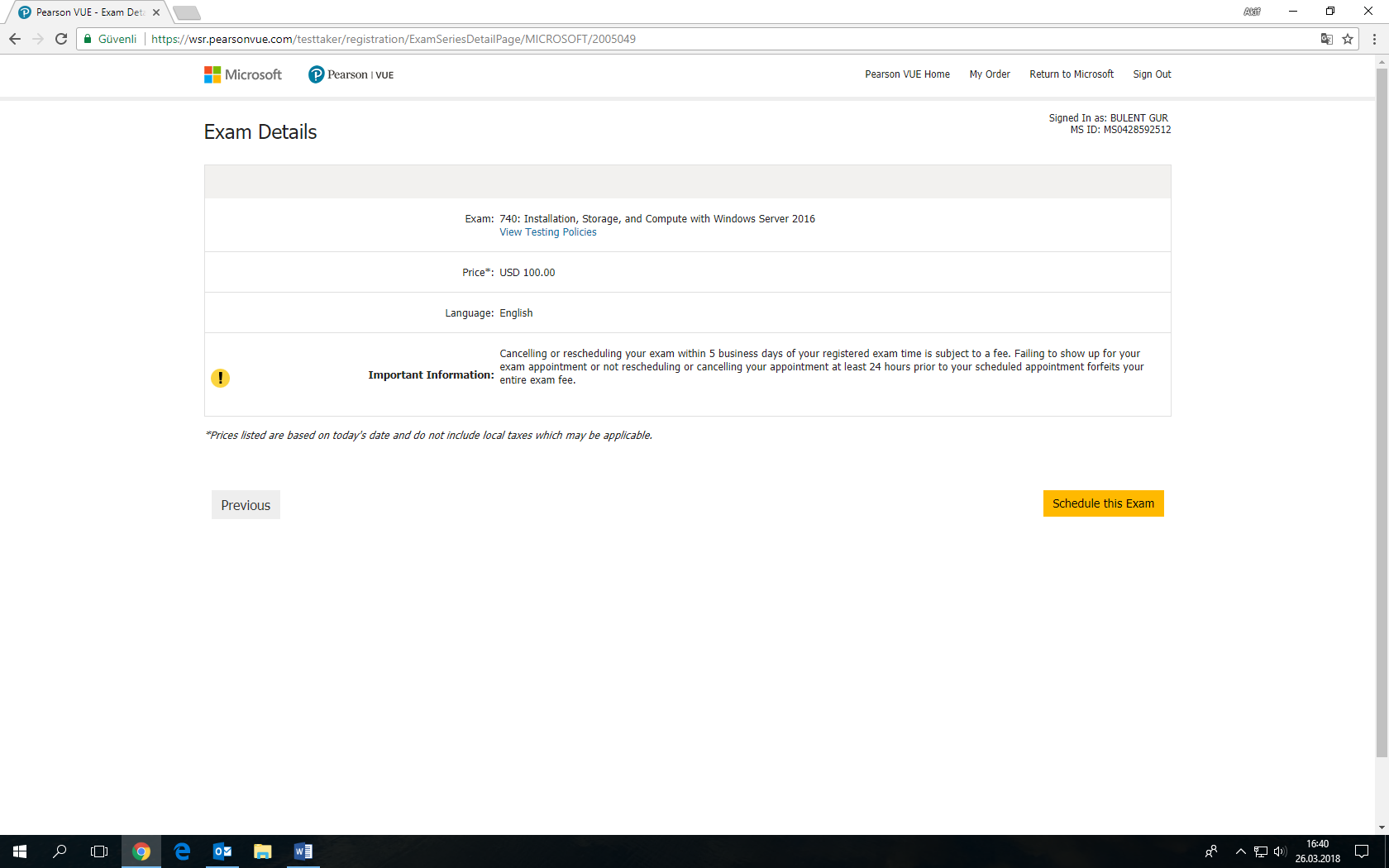Open the Windows Start menu
The width and height of the screenshot is (1389, 868).
[x=20, y=851]
